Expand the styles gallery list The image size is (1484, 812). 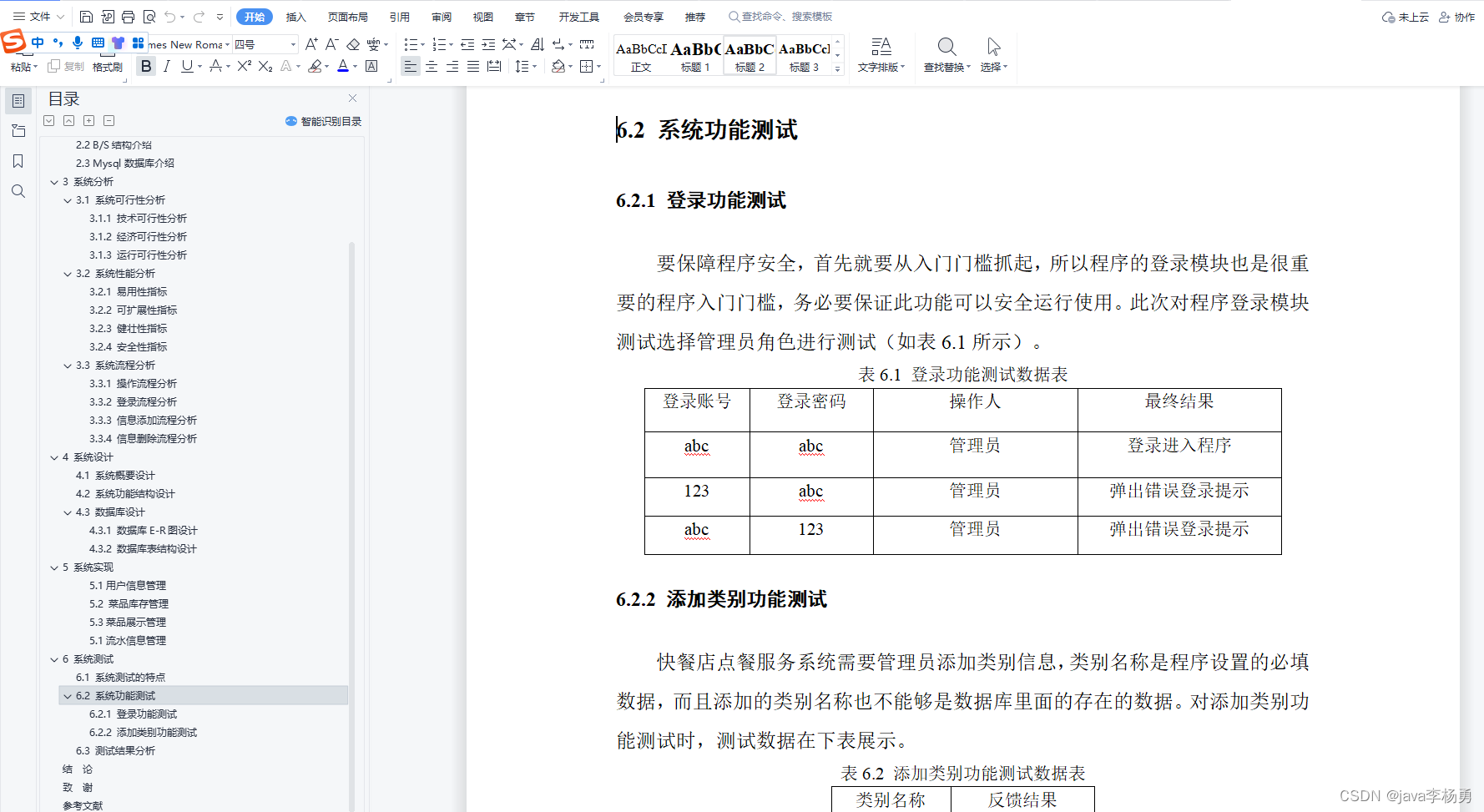click(838, 68)
